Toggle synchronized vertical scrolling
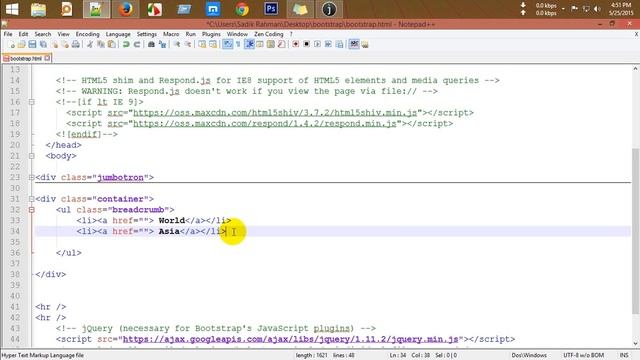Screen dimensions: 640x360 click(202, 44)
